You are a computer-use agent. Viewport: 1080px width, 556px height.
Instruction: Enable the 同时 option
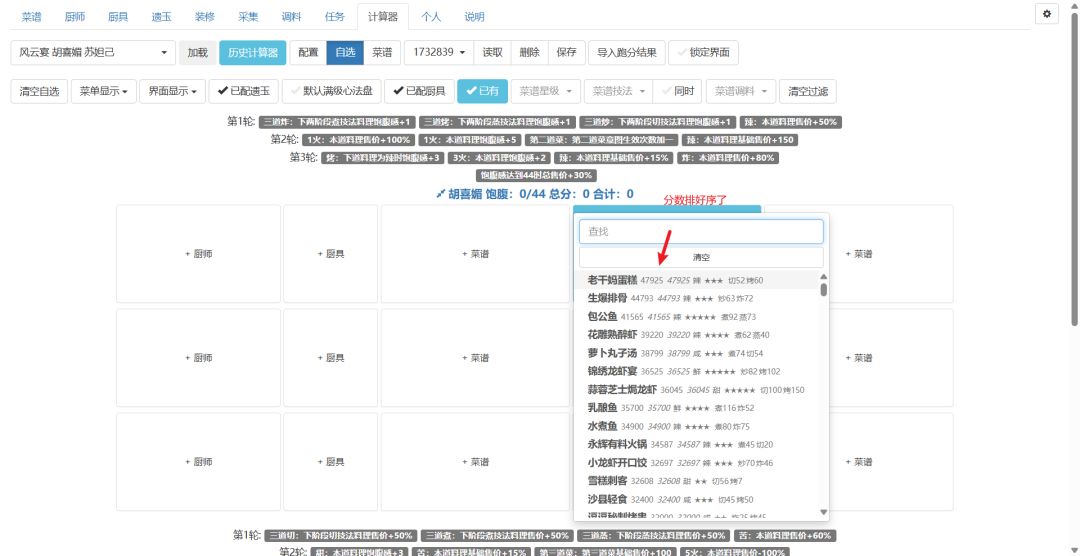[678, 91]
